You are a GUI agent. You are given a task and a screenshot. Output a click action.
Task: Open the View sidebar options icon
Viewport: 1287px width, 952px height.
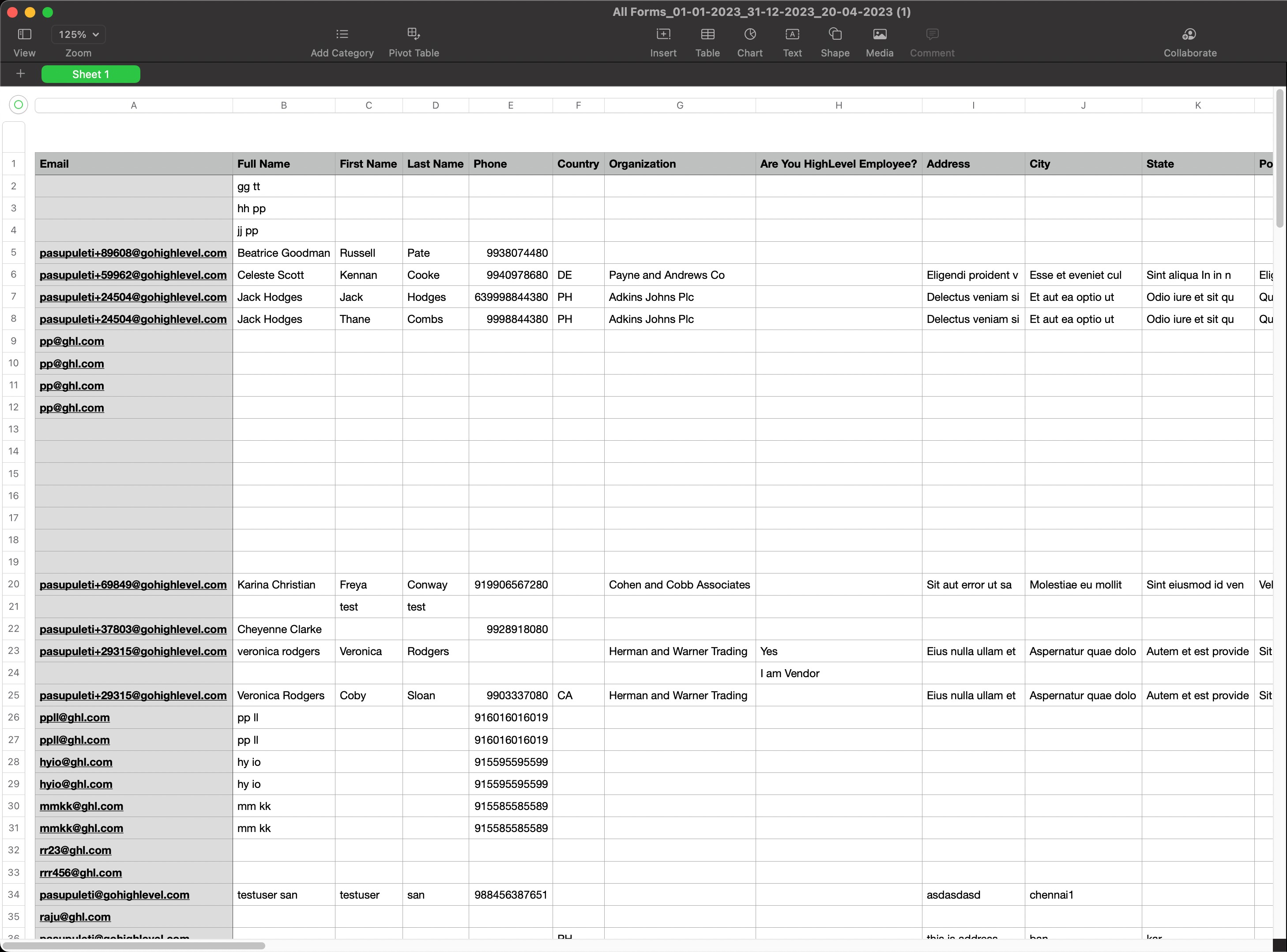click(x=24, y=34)
